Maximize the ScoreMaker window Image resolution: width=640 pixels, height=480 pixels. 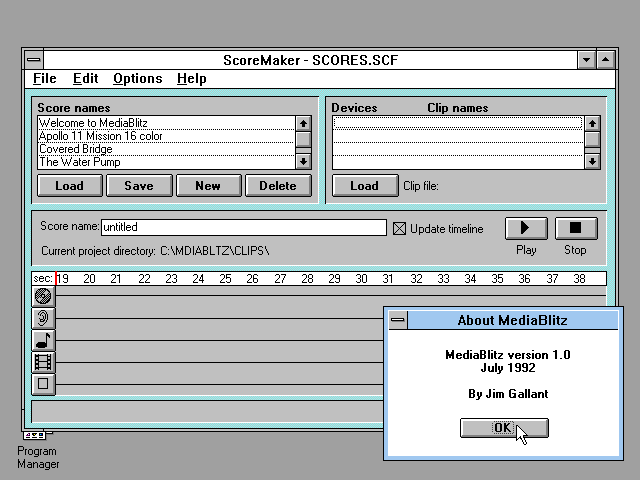pos(605,60)
